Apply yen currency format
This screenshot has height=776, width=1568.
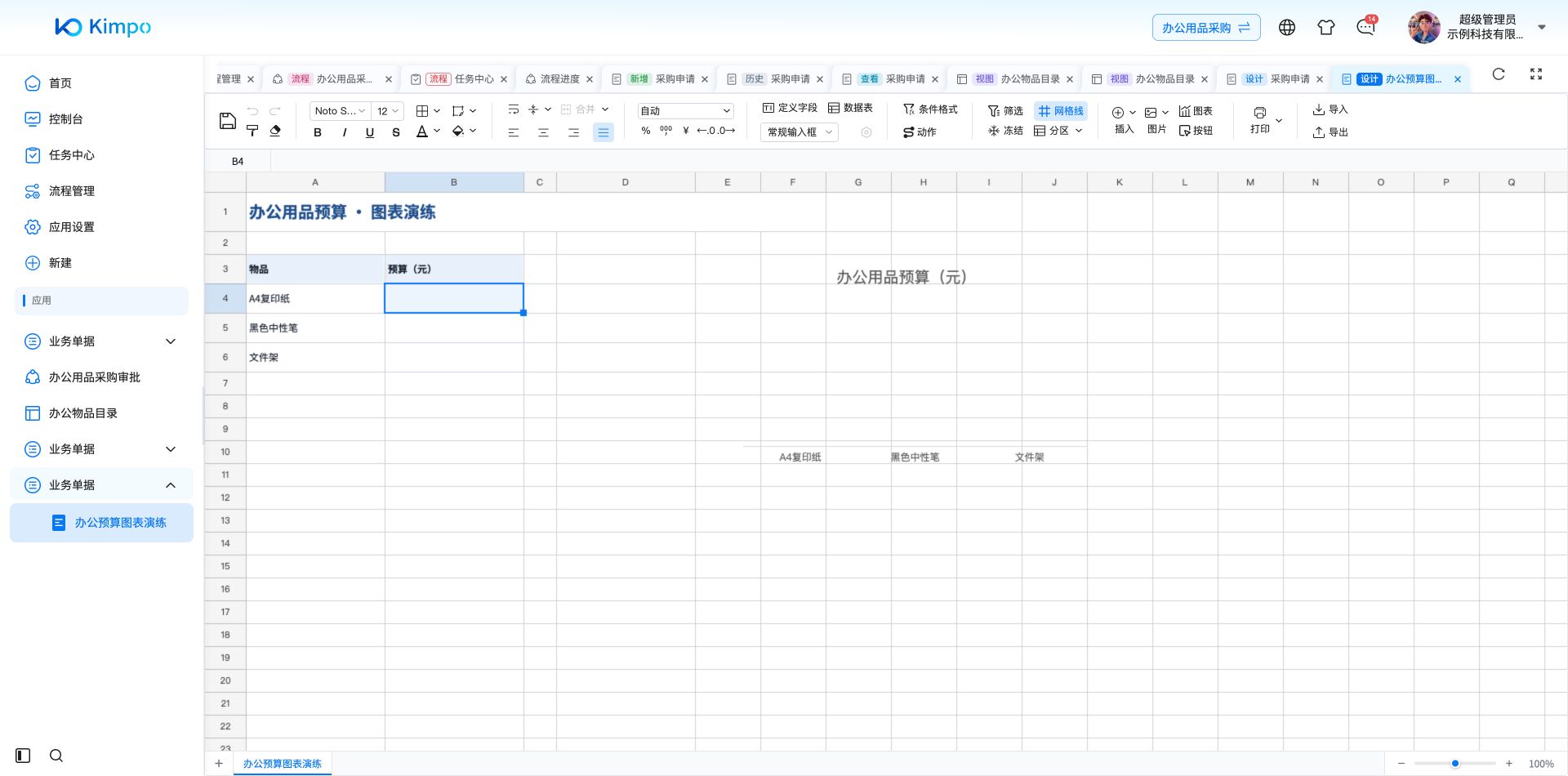(686, 131)
